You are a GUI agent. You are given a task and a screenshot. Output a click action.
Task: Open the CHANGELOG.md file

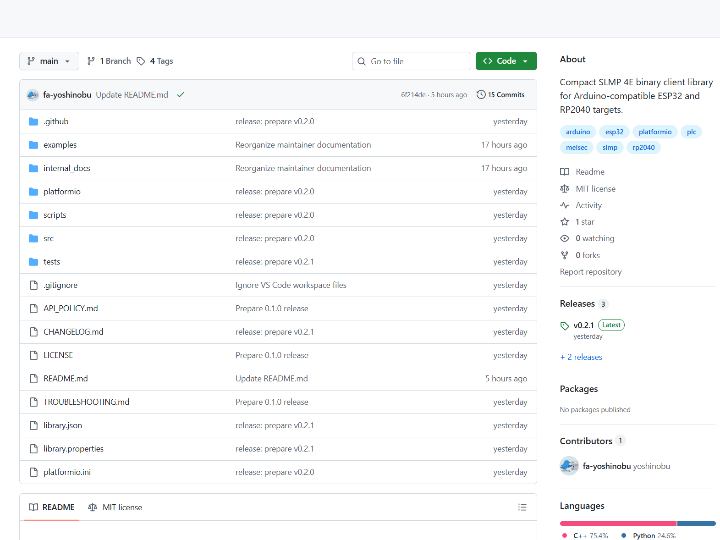click(x=73, y=332)
